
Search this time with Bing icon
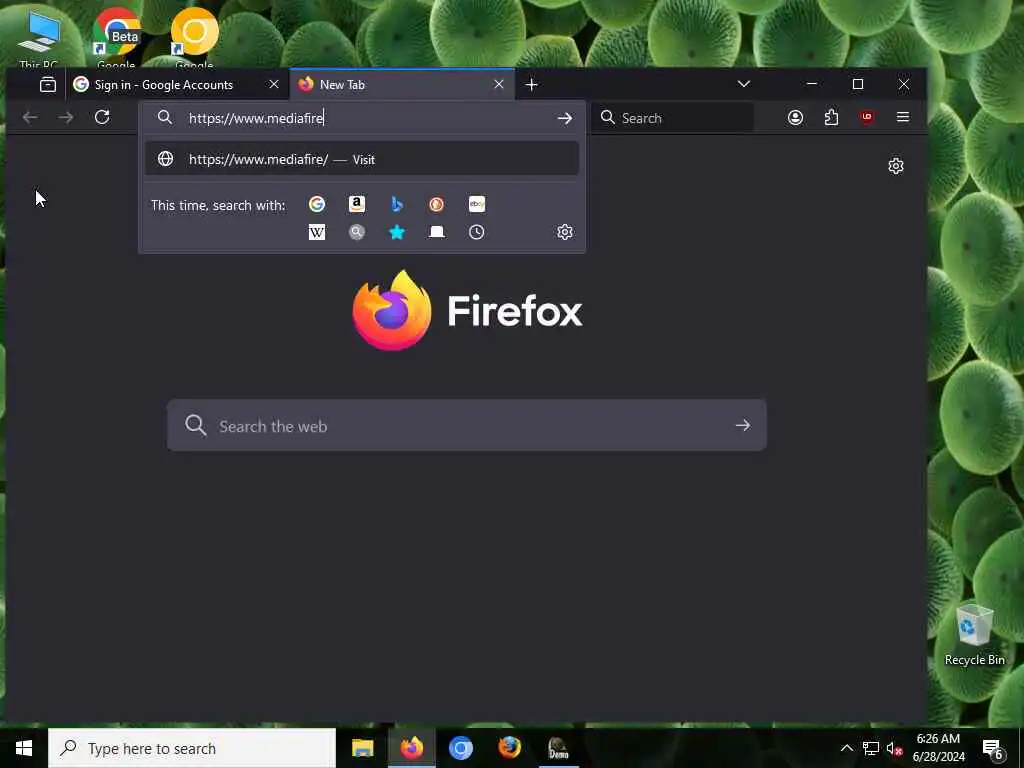396,204
